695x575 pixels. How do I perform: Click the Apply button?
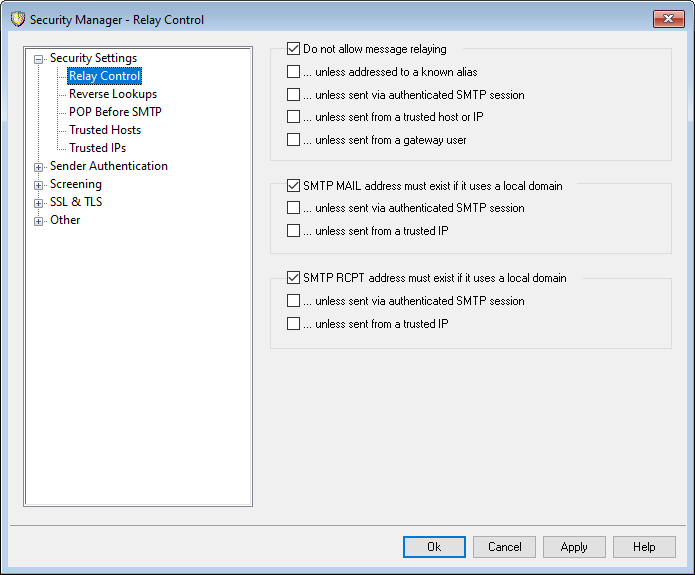[x=574, y=547]
